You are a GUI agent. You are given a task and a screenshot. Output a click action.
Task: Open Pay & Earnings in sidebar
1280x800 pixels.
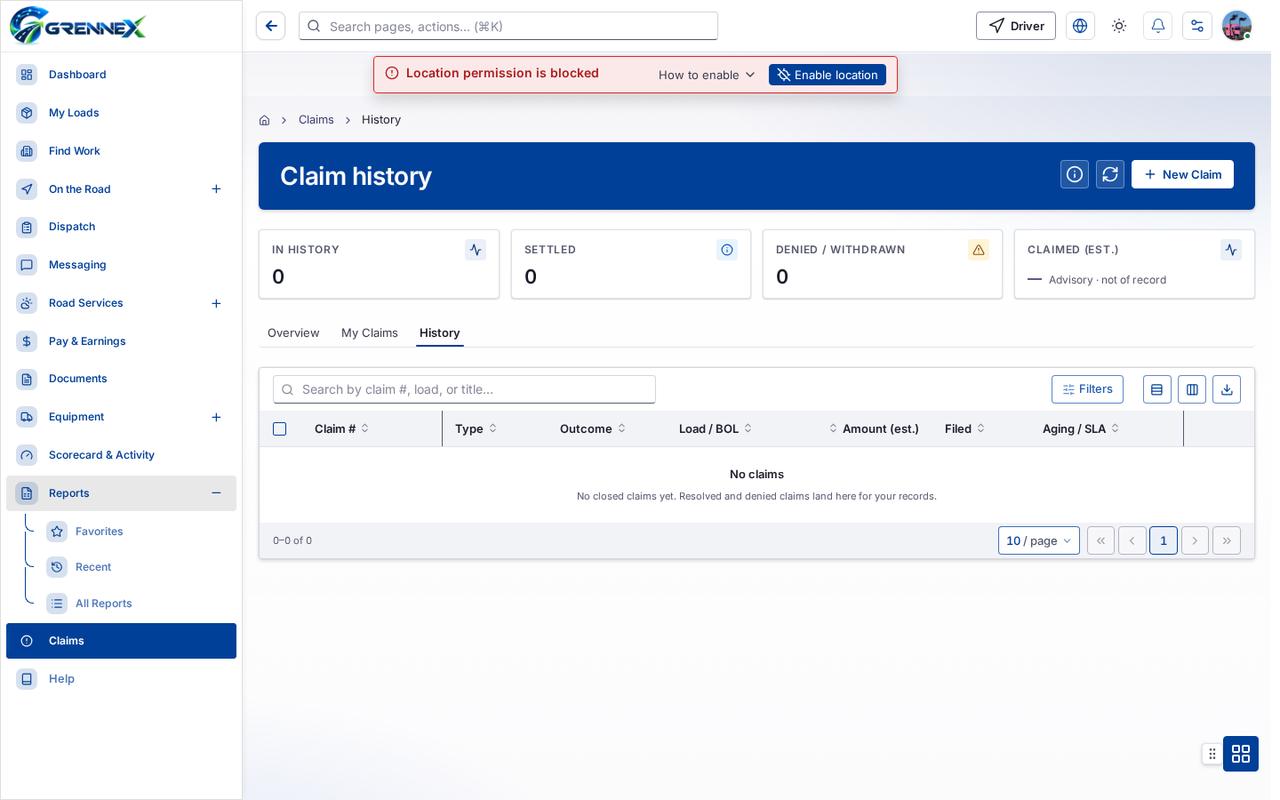[121, 341]
